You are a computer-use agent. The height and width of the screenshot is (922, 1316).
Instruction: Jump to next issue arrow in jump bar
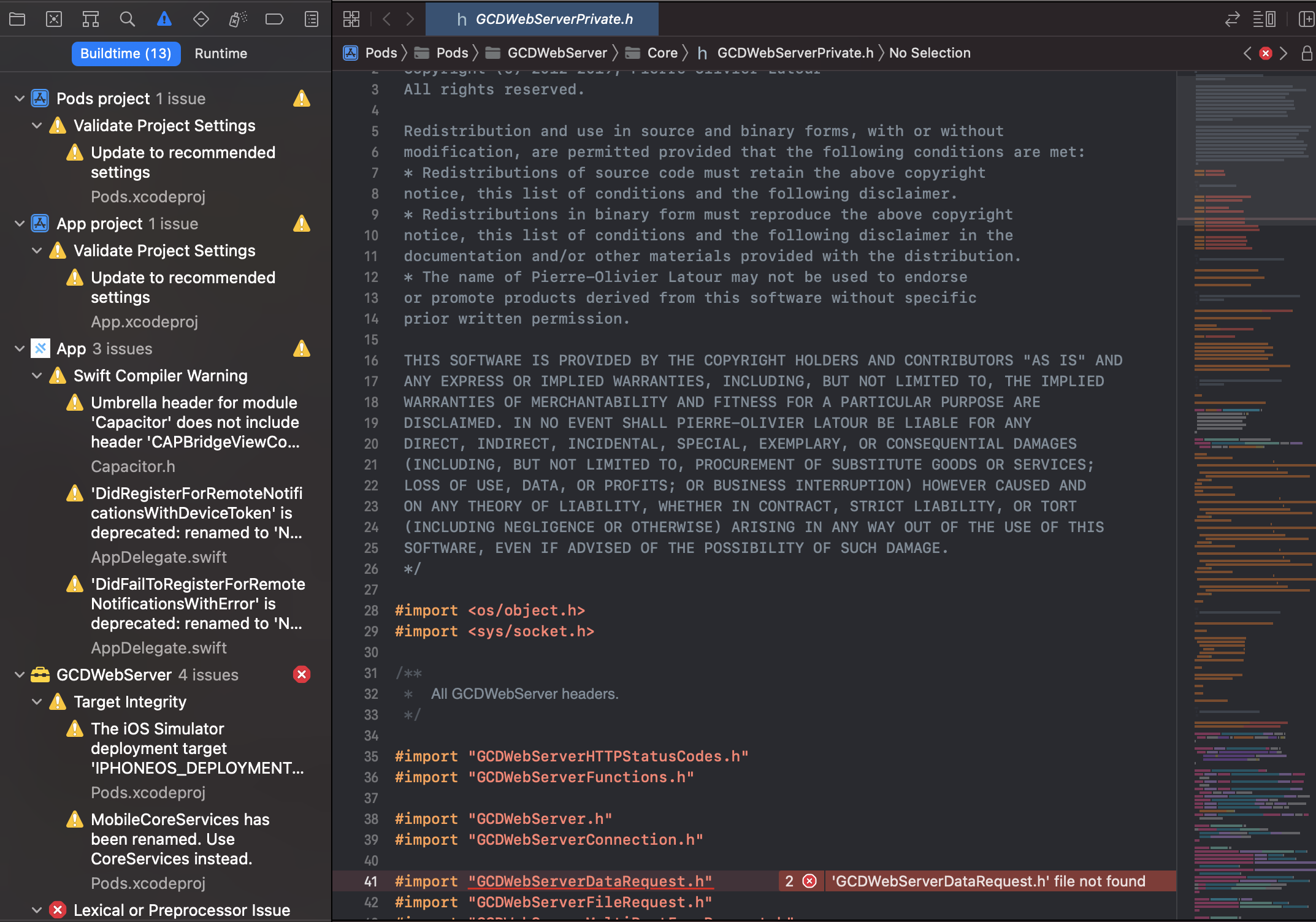1283,53
